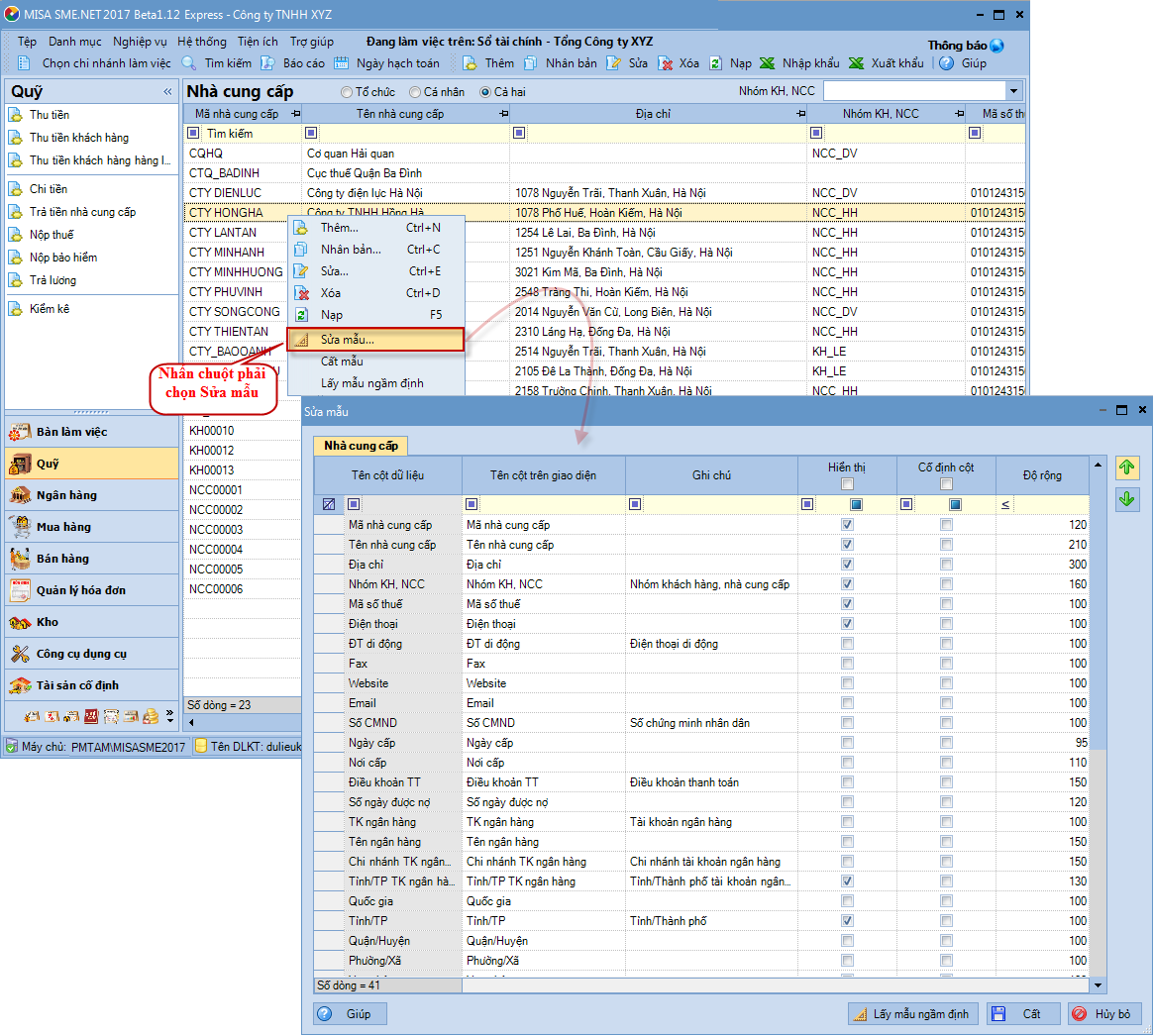Click the Tìm kiếm magnifier icon

tap(189, 63)
